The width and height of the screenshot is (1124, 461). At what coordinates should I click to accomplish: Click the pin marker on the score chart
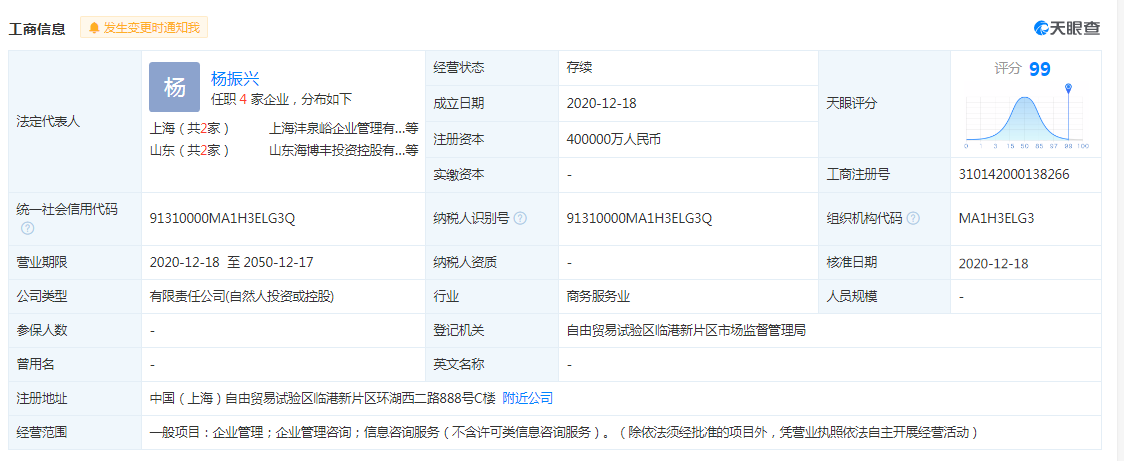(1069, 91)
